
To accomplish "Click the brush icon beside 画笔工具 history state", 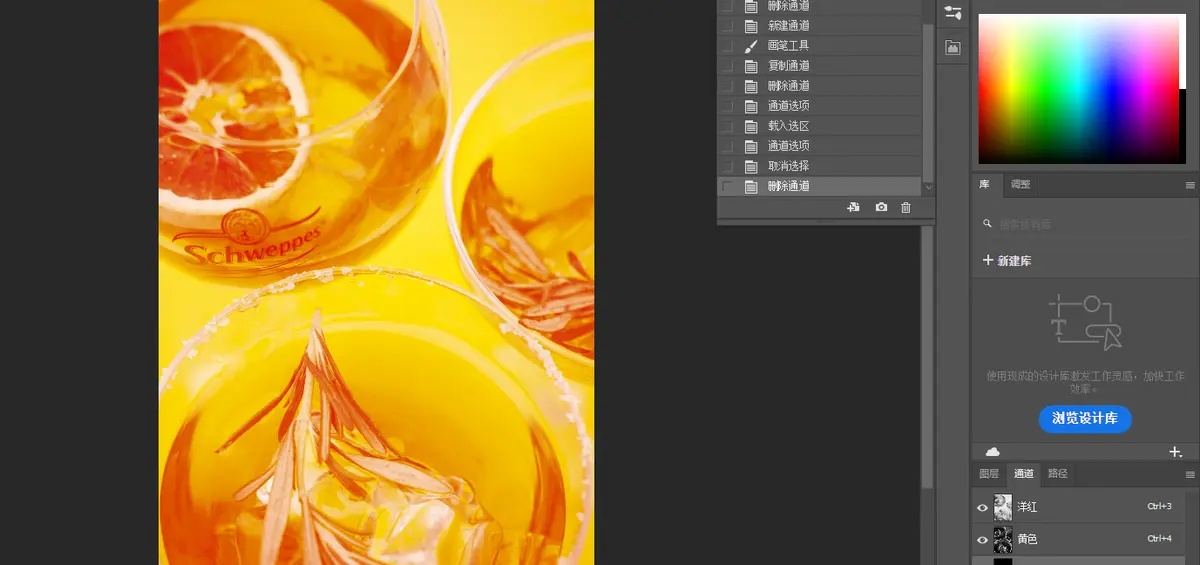I will pyautogui.click(x=751, y=46).
